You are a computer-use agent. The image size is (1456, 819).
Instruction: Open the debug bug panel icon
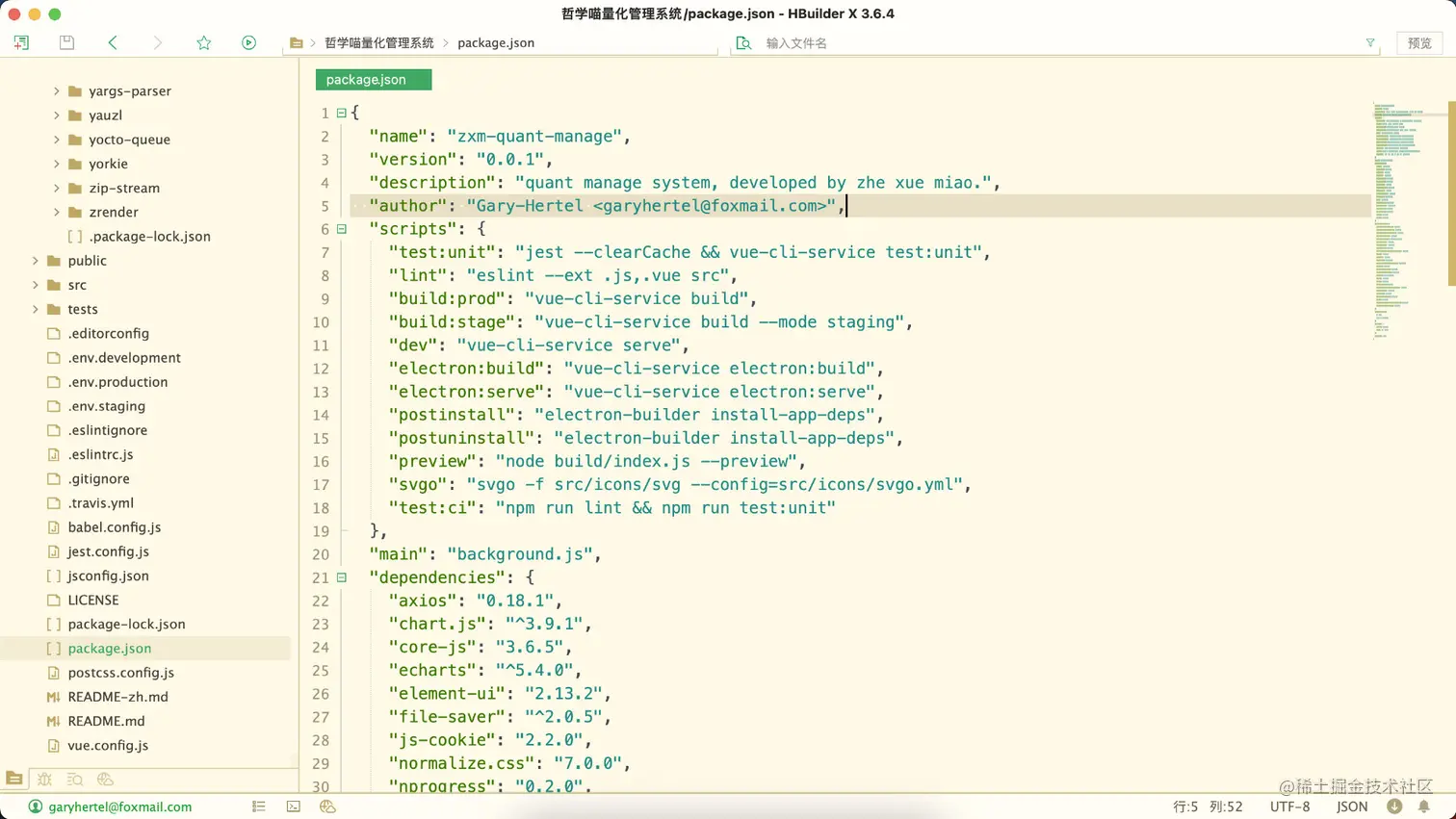coord(44,779)
